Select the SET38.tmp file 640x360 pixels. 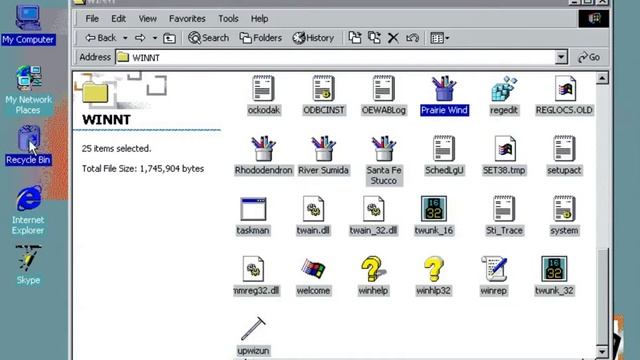click(504, 149)
